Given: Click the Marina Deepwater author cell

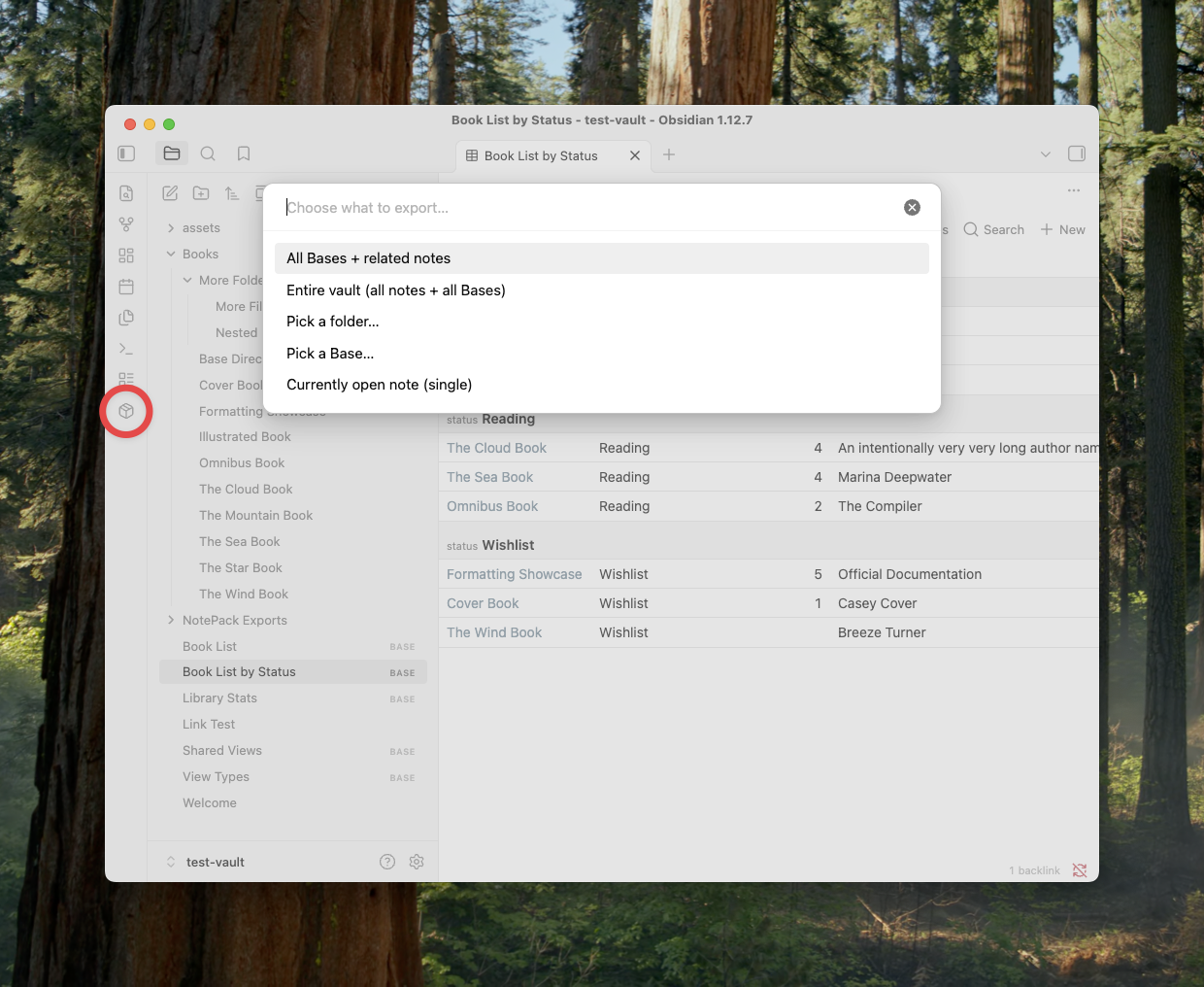Looking at the screenshot, I should coord(894,477).
